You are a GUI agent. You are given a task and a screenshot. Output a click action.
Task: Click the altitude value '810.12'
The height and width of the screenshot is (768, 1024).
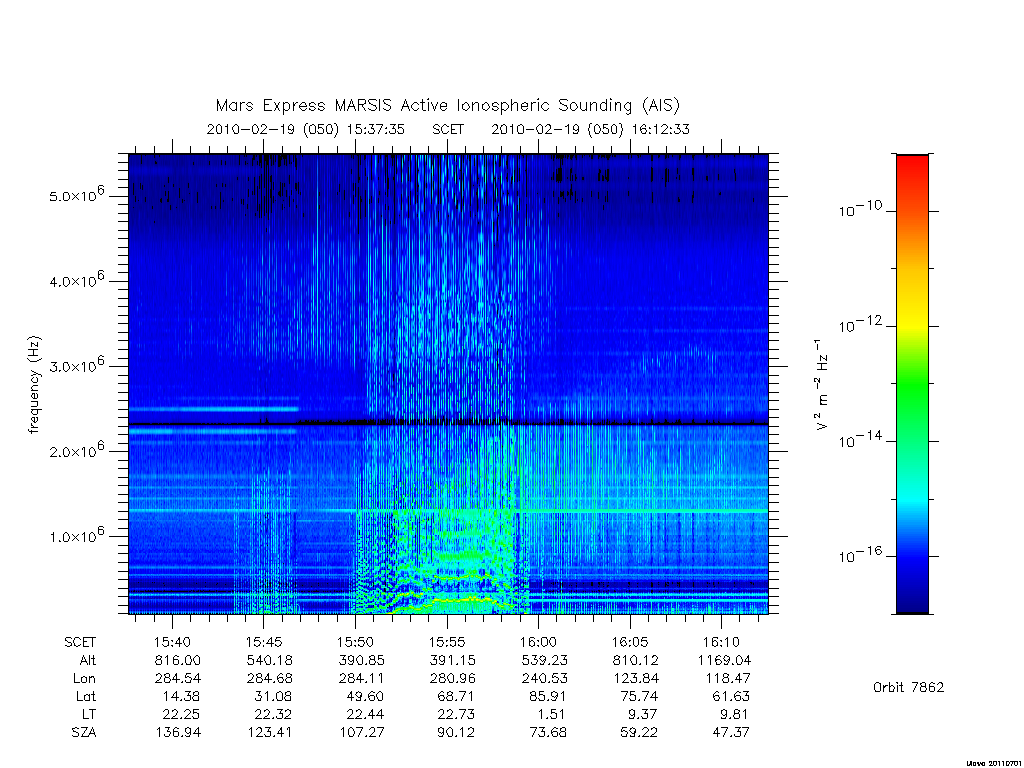635,661
